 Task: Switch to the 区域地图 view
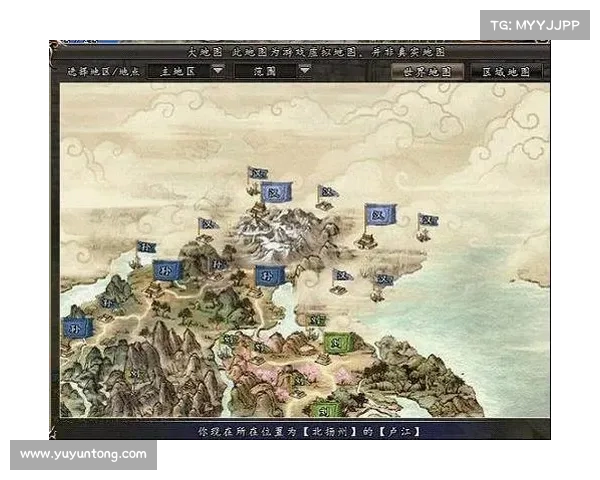506,72
